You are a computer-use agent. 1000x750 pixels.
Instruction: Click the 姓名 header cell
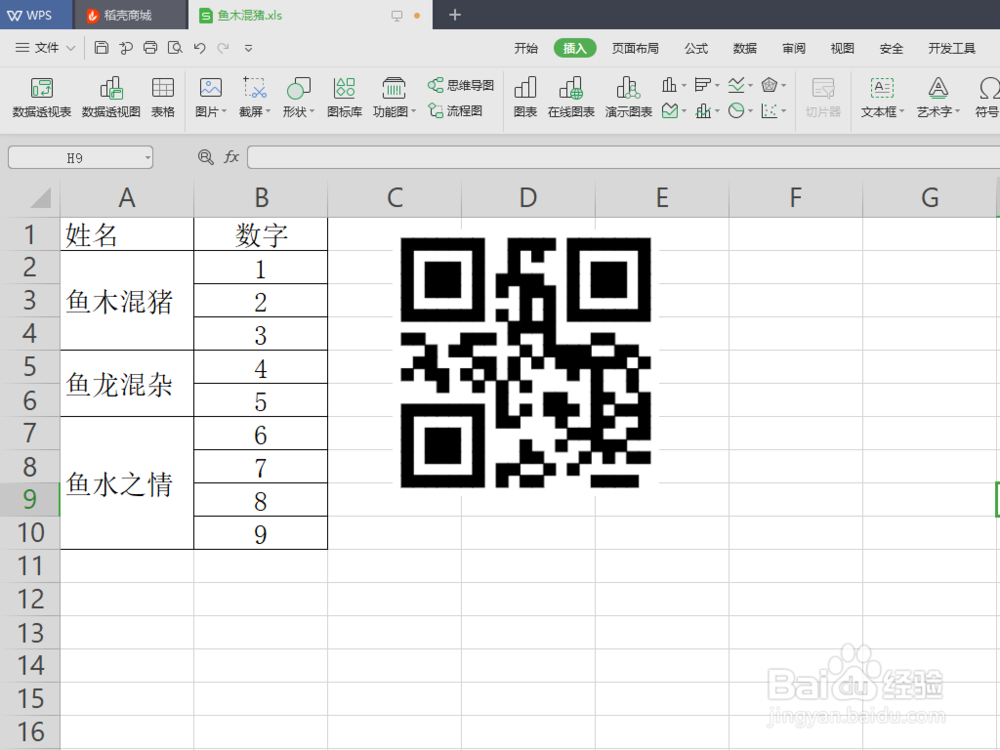pyautogui.click(x=127, y=234)
